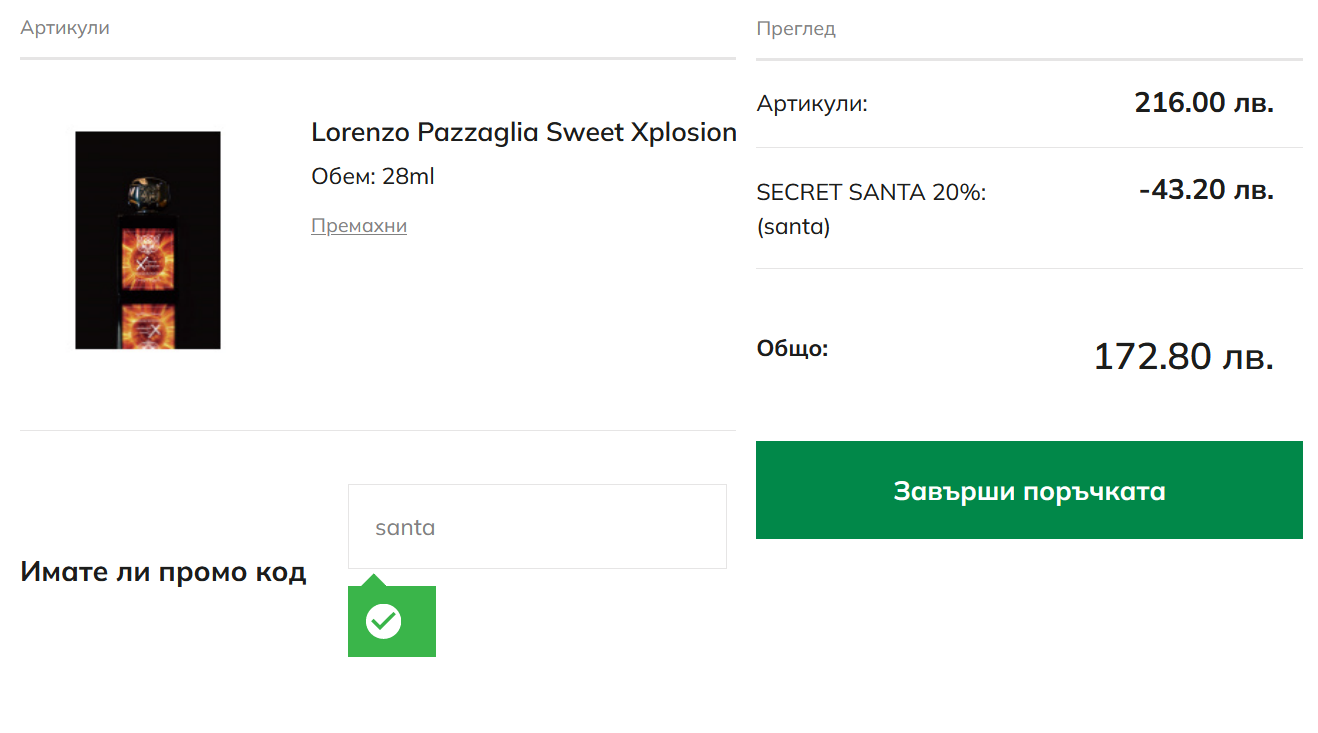Click the pointer arrow on the green badge

[x=373, y=580]
